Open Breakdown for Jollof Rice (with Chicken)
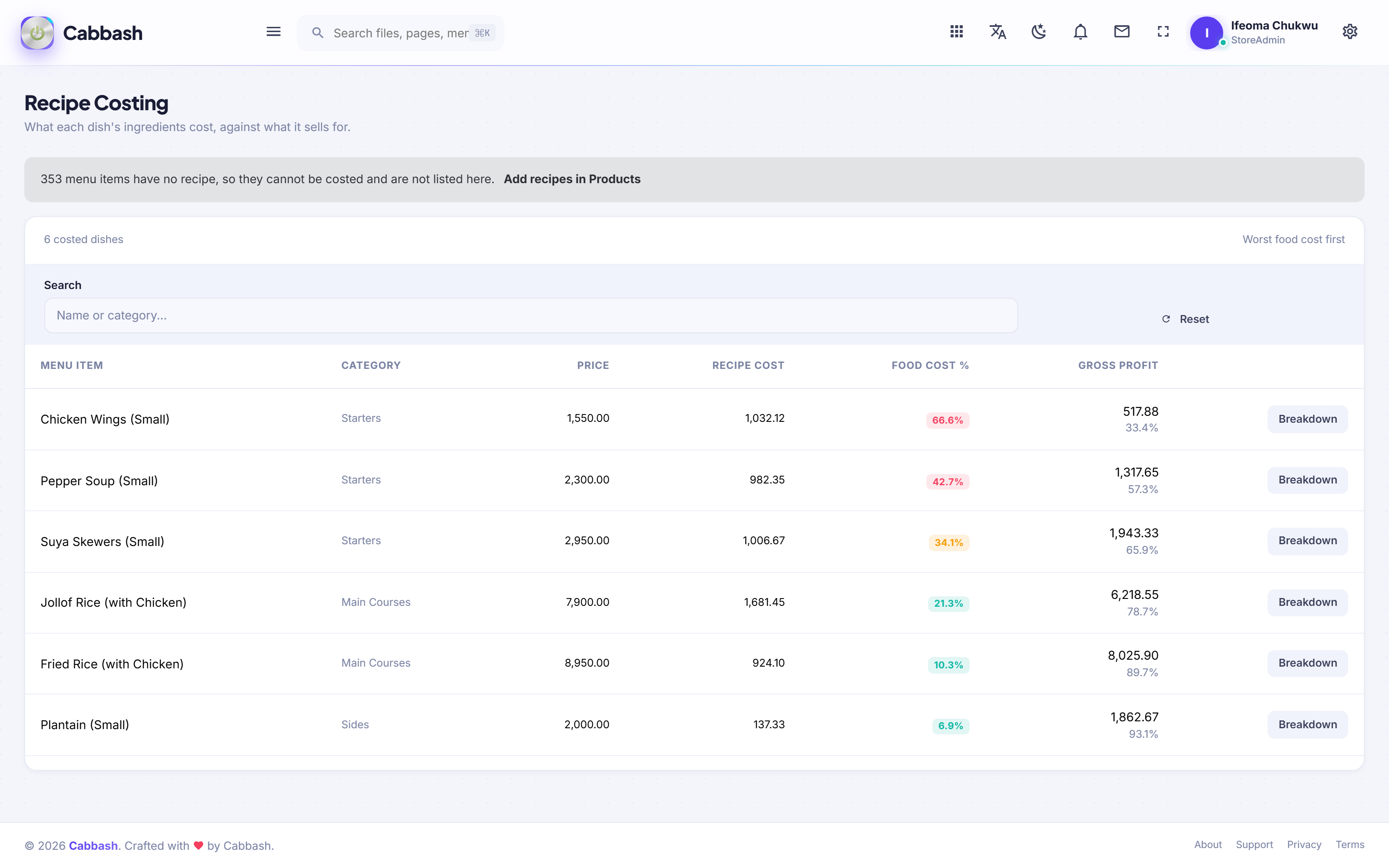1389x868 pixels. [1307, 602]
